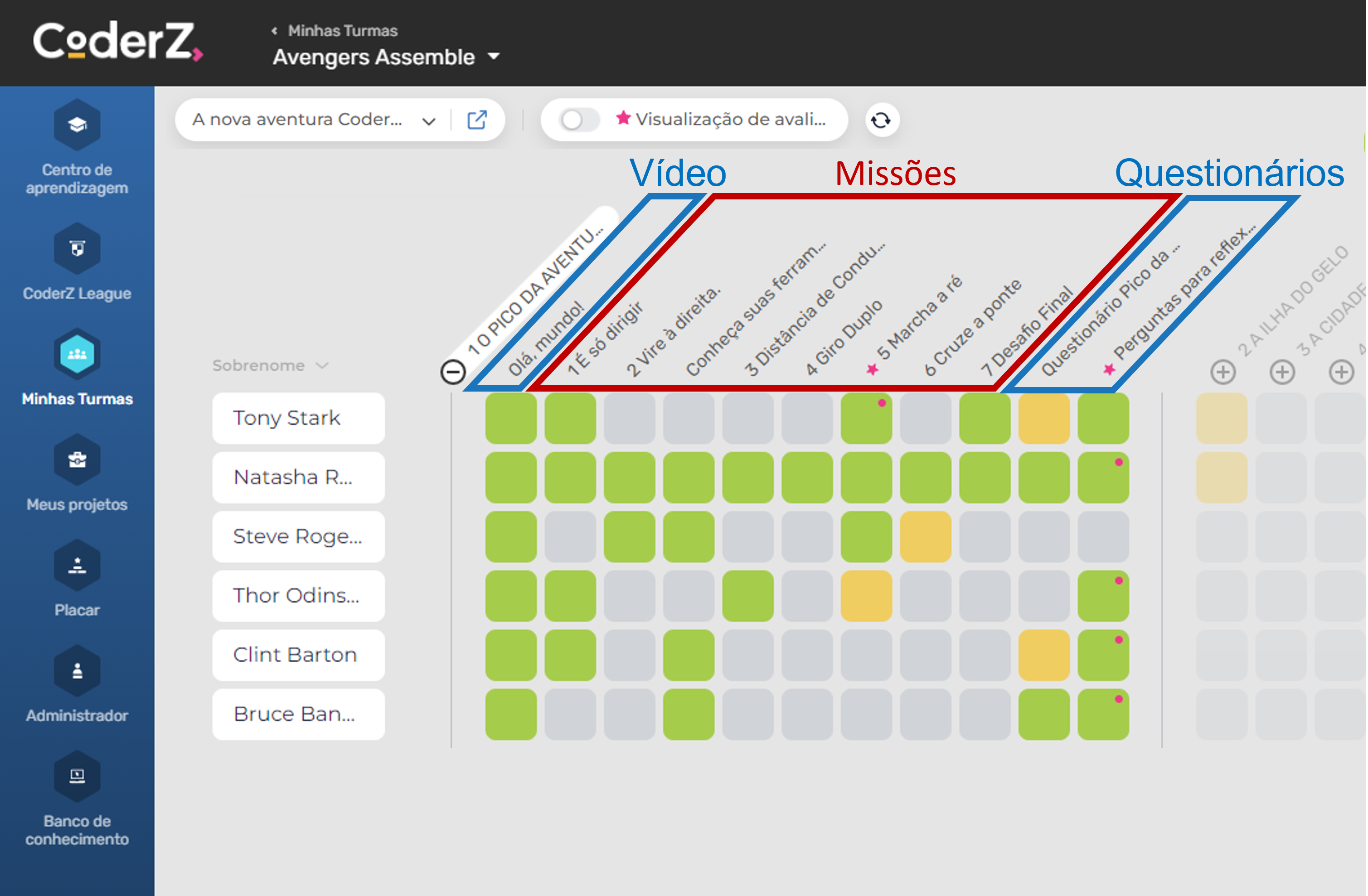Click Natasha's green Cruze a ponte cell
This screenshot has height=896, width=1368.
(x=926, y=478)
